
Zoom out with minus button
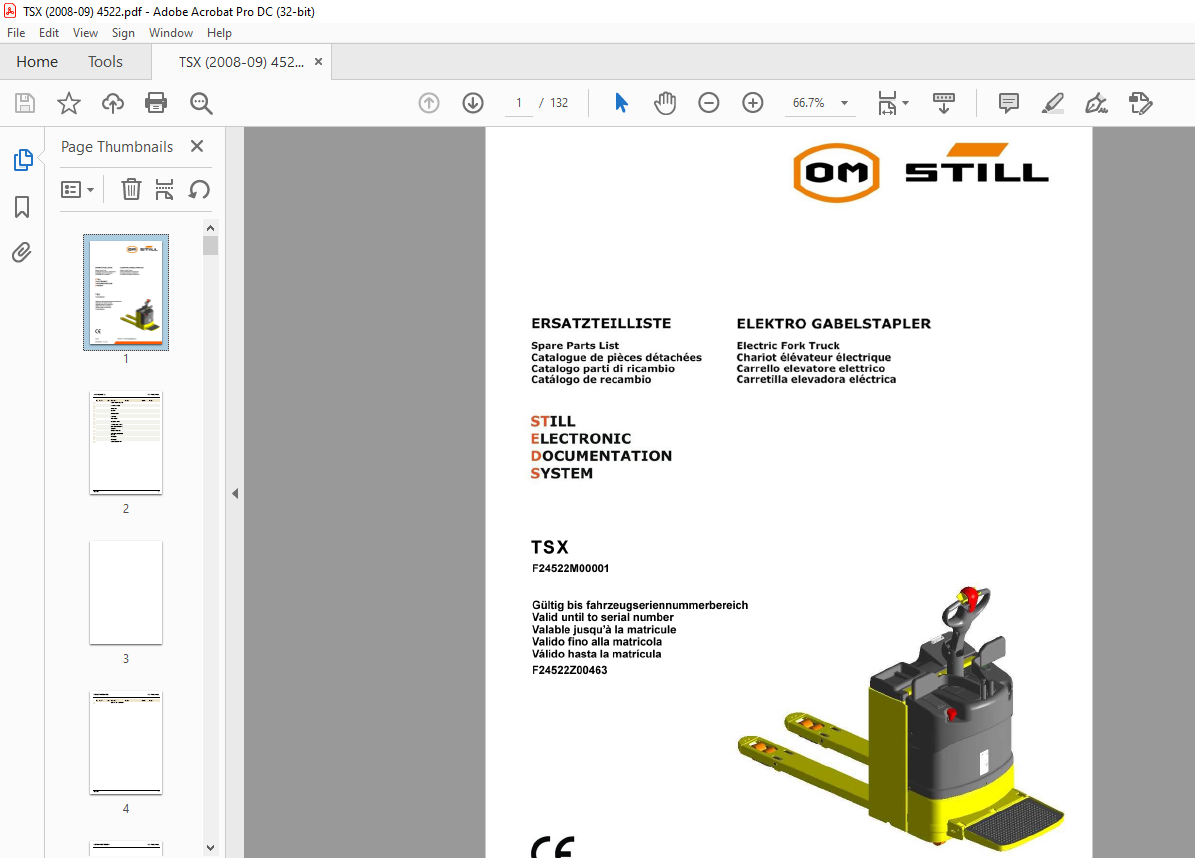click(709, 103)
